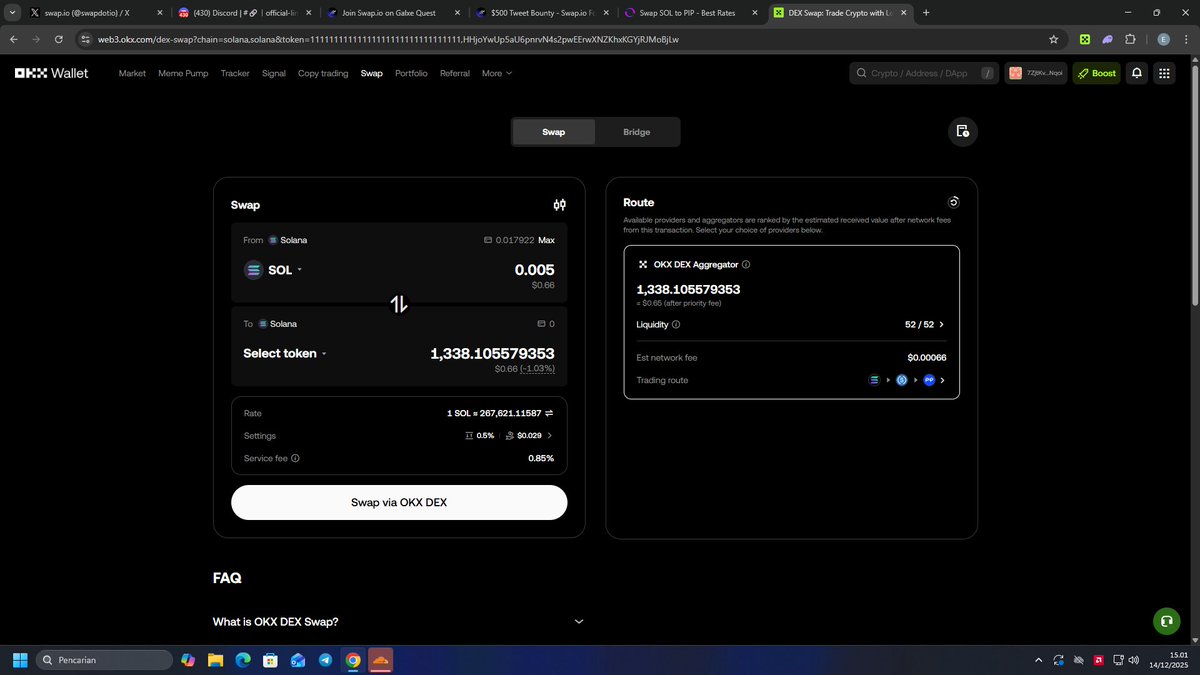Click the browser address bar URL
Image resolution: width=1200 pixels, height=675 pixels.
tap(388, 40)
